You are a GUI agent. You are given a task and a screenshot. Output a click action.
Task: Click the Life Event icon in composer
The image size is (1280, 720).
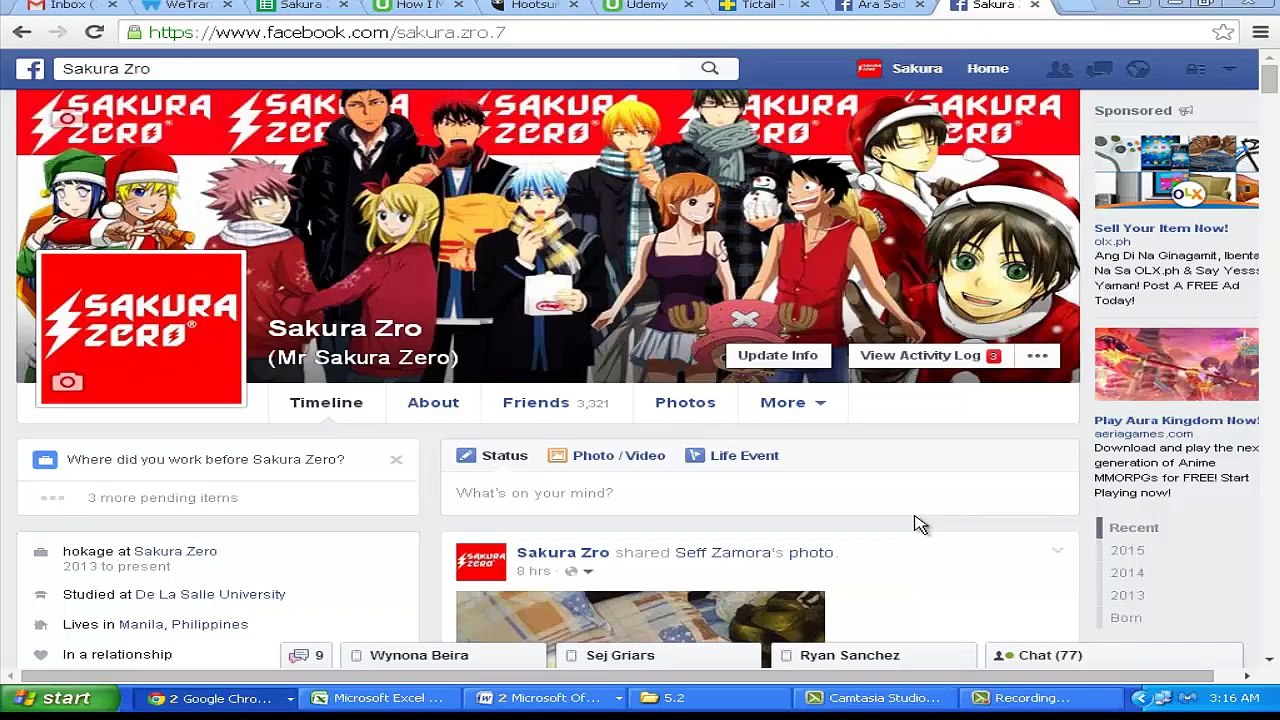[x=695, y=455]
